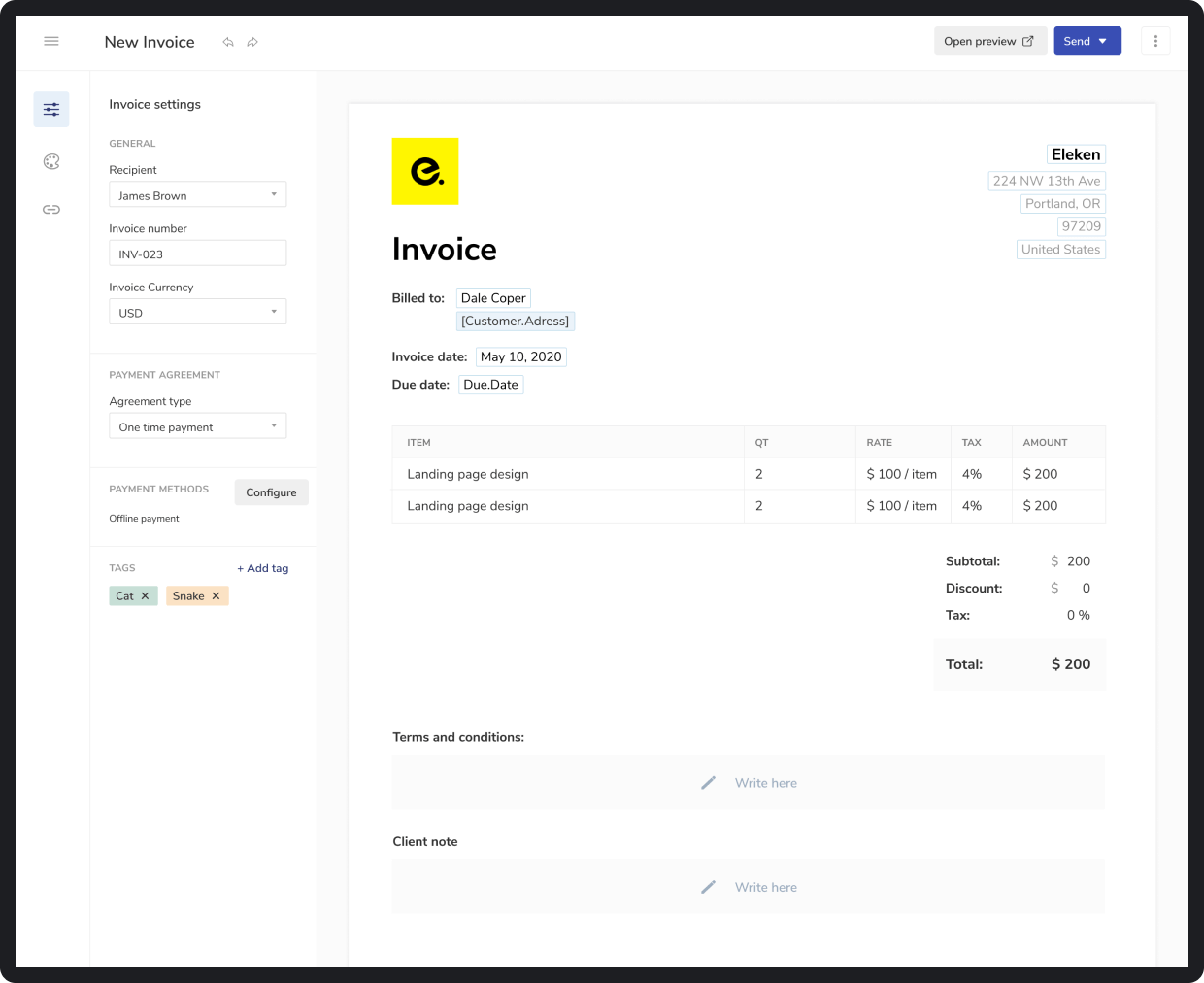Screen dimensions: 1204x983
Task: Remove the Cat tag
Action: (145, 596)
